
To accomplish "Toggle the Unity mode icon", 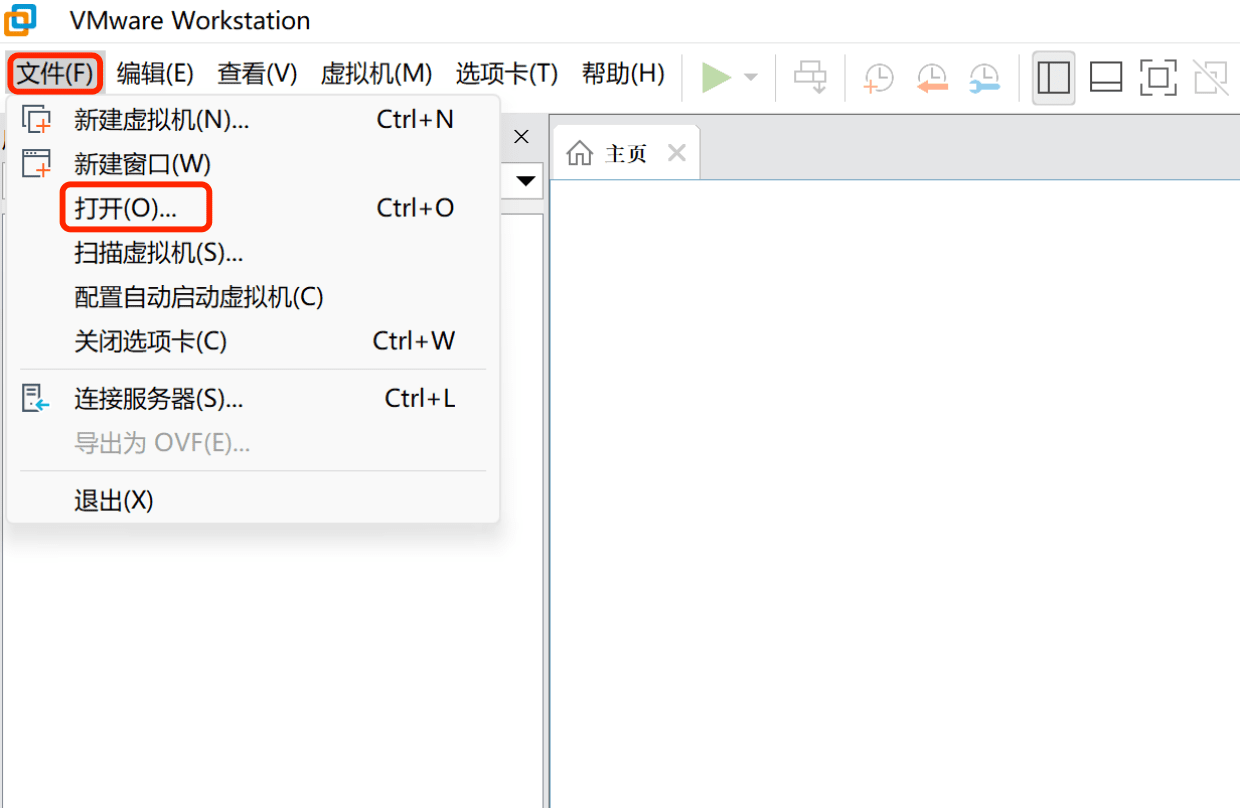I will click(1210, 78).
